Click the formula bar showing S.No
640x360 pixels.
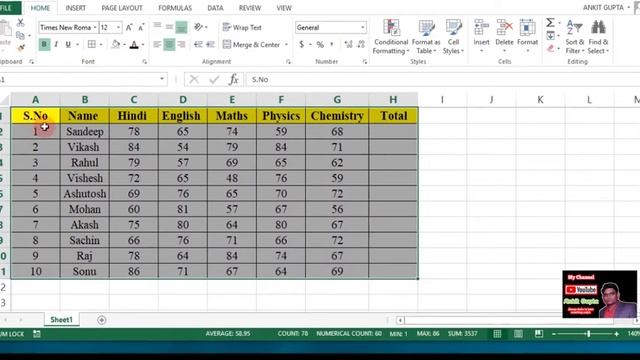(443, 79)
